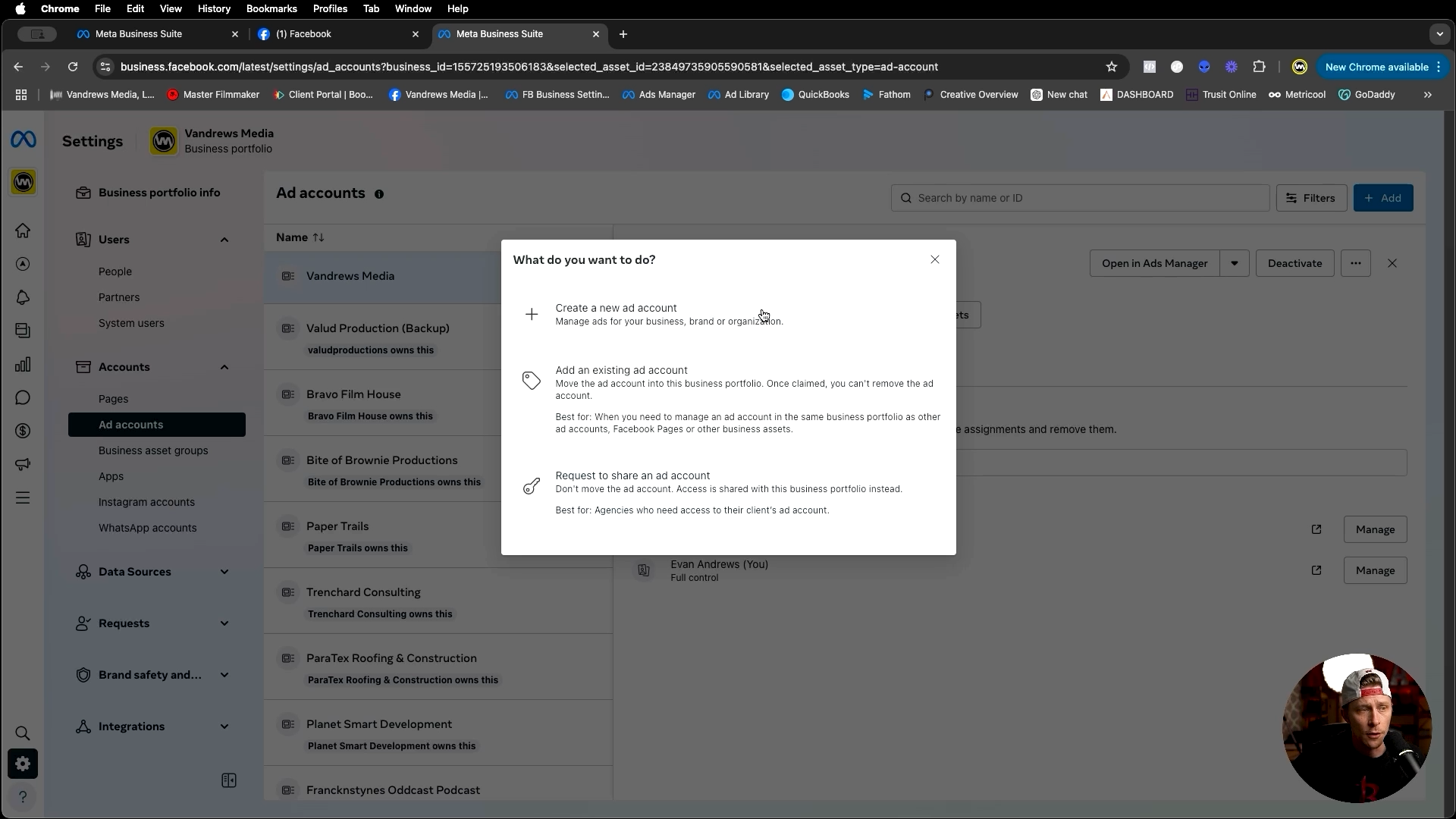Expand the Brand safety section
Image resolution: width=1456 pixels, height=819 pixels.
[224, 675]
